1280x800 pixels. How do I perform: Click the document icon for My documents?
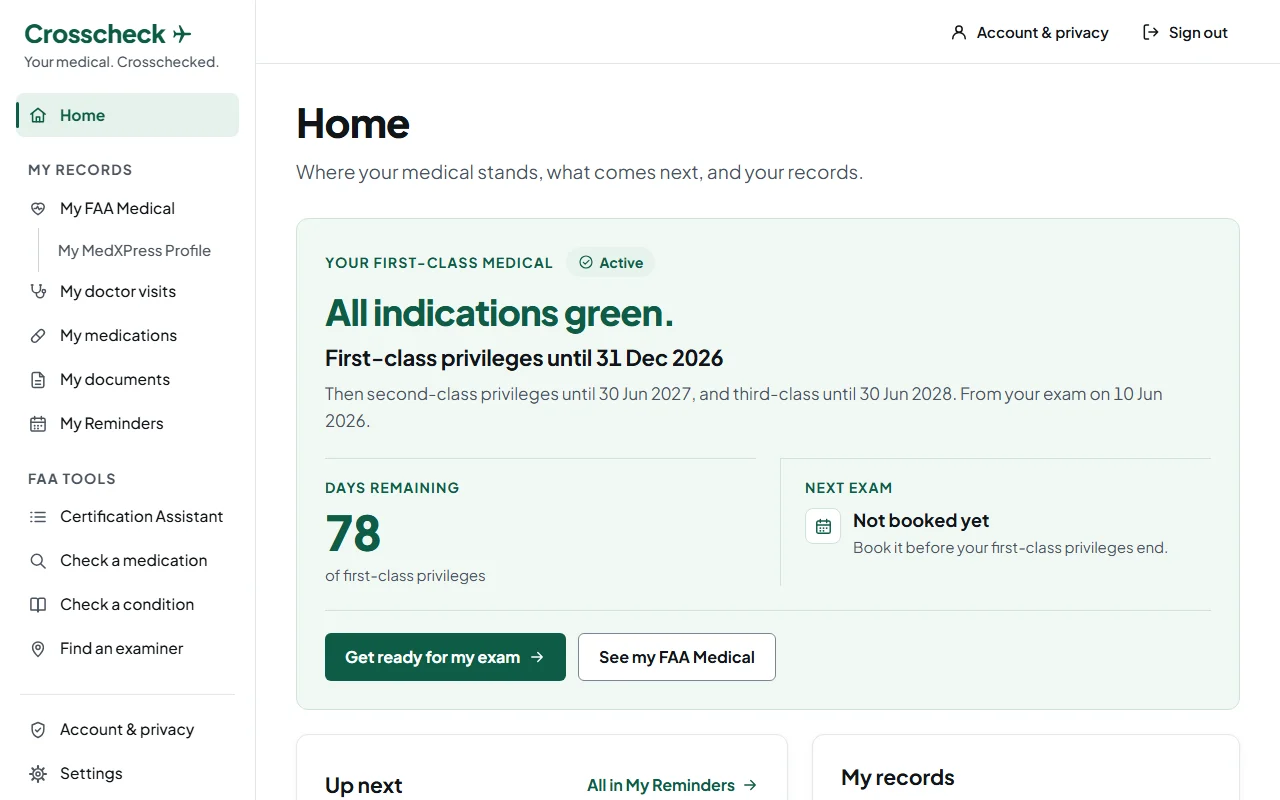pos(38,379)
